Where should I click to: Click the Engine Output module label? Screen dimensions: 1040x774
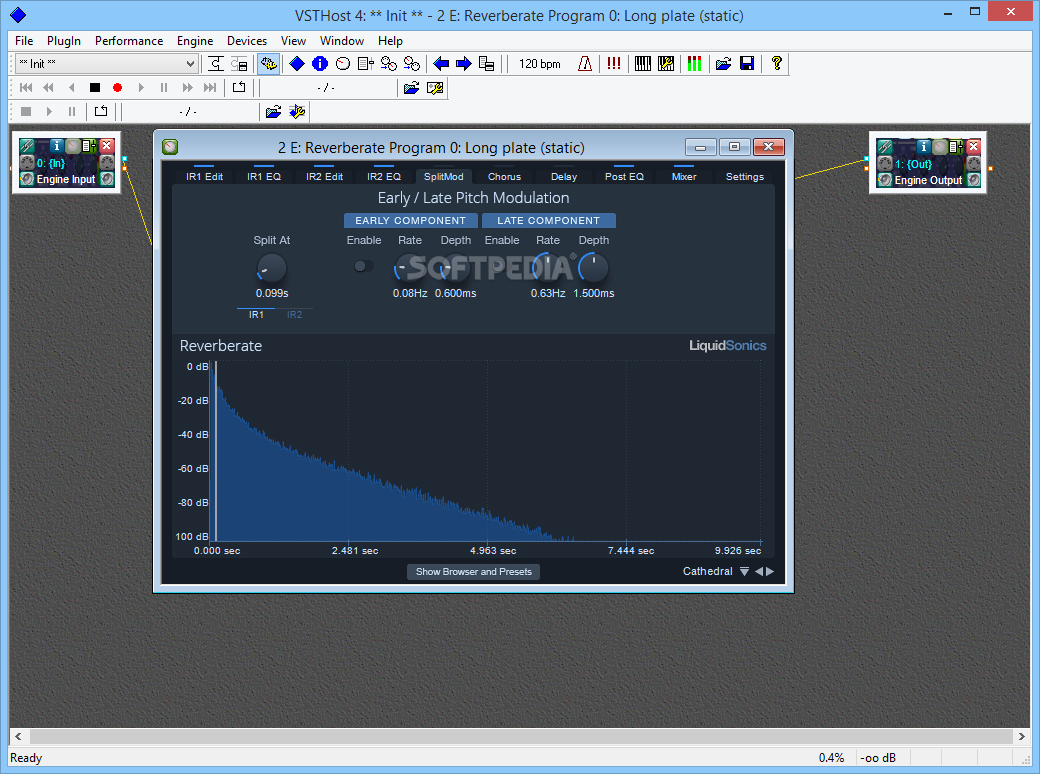[x=928, y=180]
